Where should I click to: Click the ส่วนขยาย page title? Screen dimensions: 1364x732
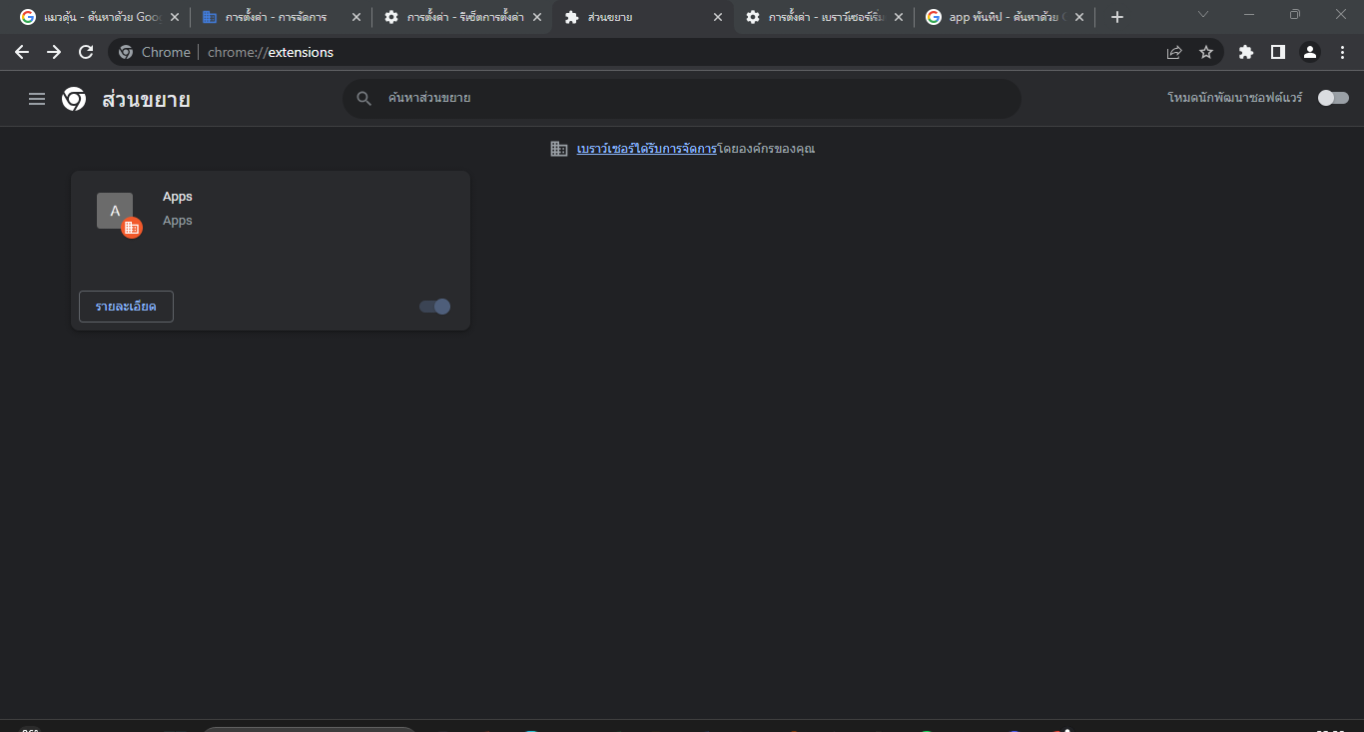pos(146,99)
